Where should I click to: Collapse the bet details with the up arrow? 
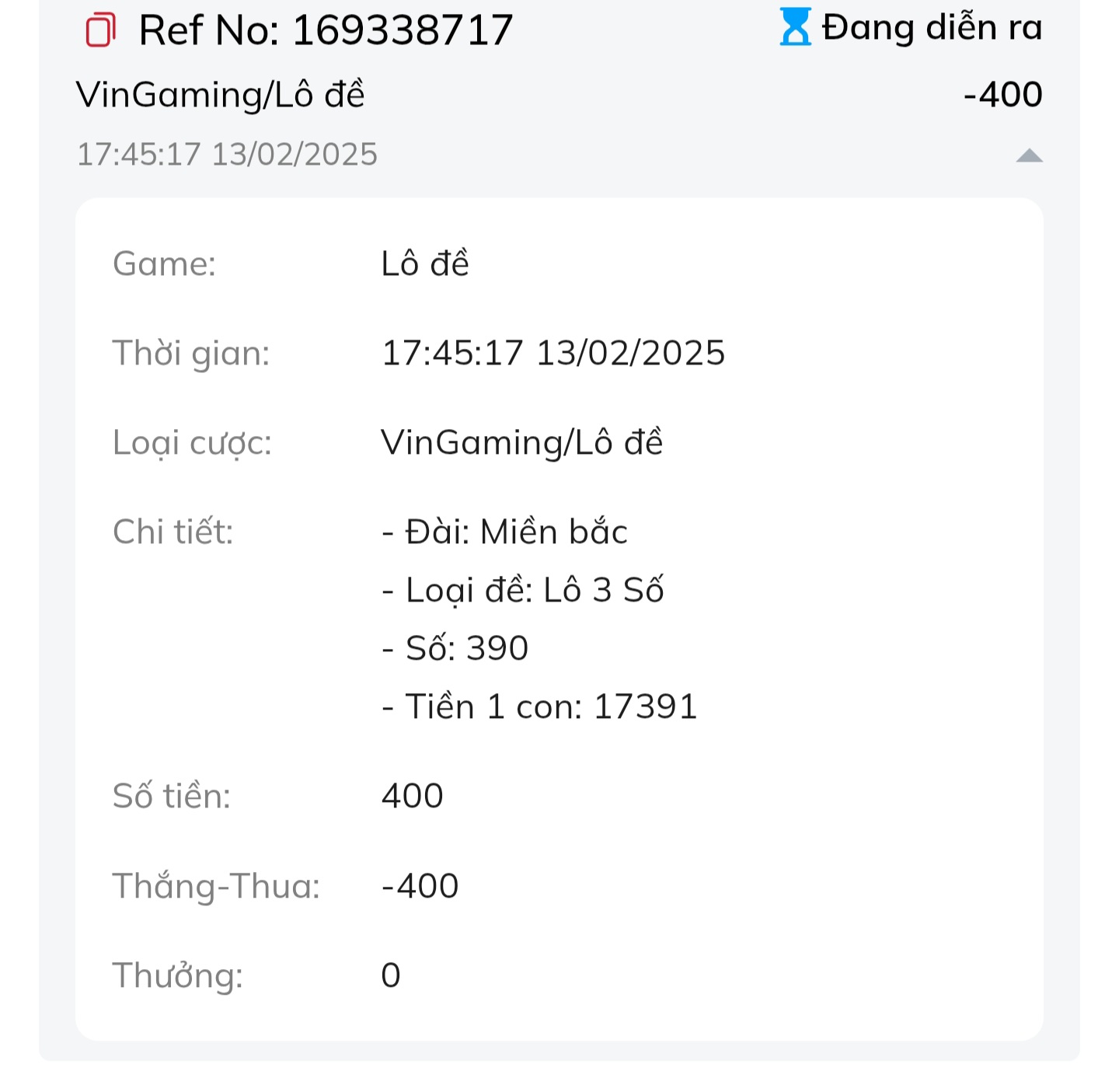[1029, 155]
